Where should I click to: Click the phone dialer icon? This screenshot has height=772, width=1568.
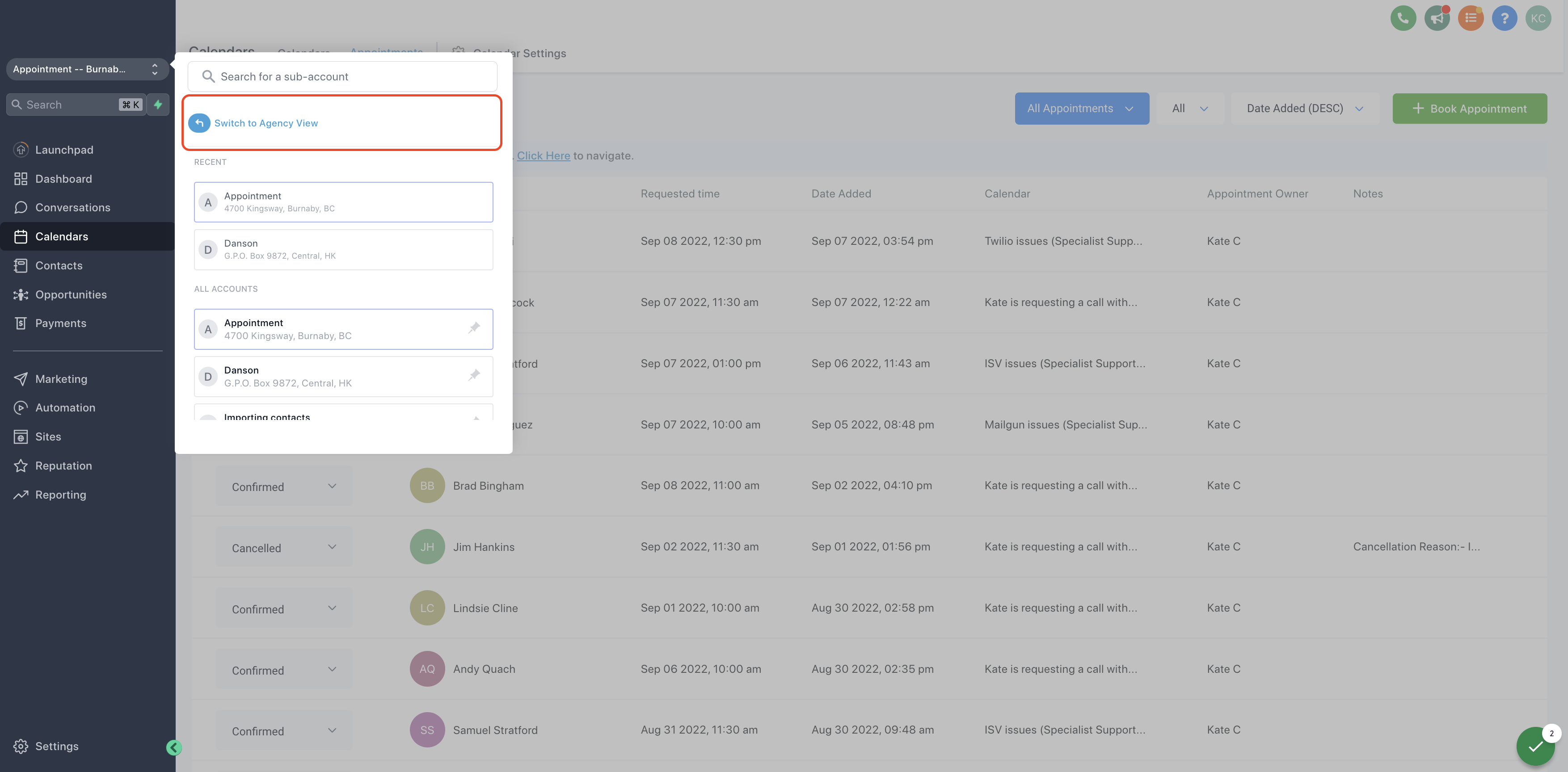(1403, 18)
